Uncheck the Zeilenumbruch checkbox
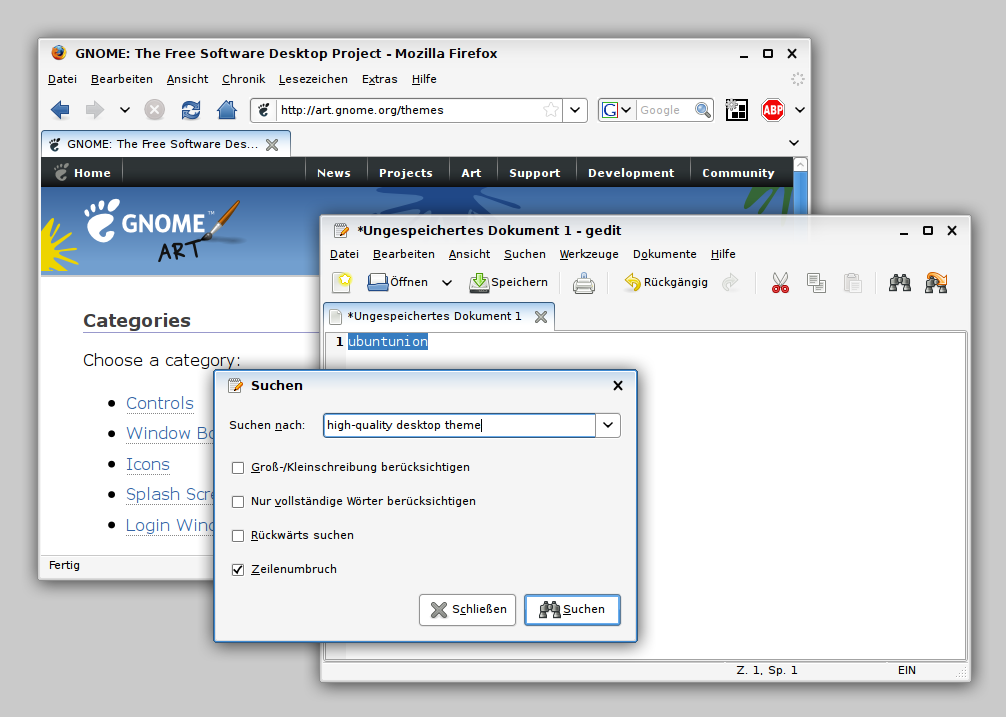 [x=238, y=569]
